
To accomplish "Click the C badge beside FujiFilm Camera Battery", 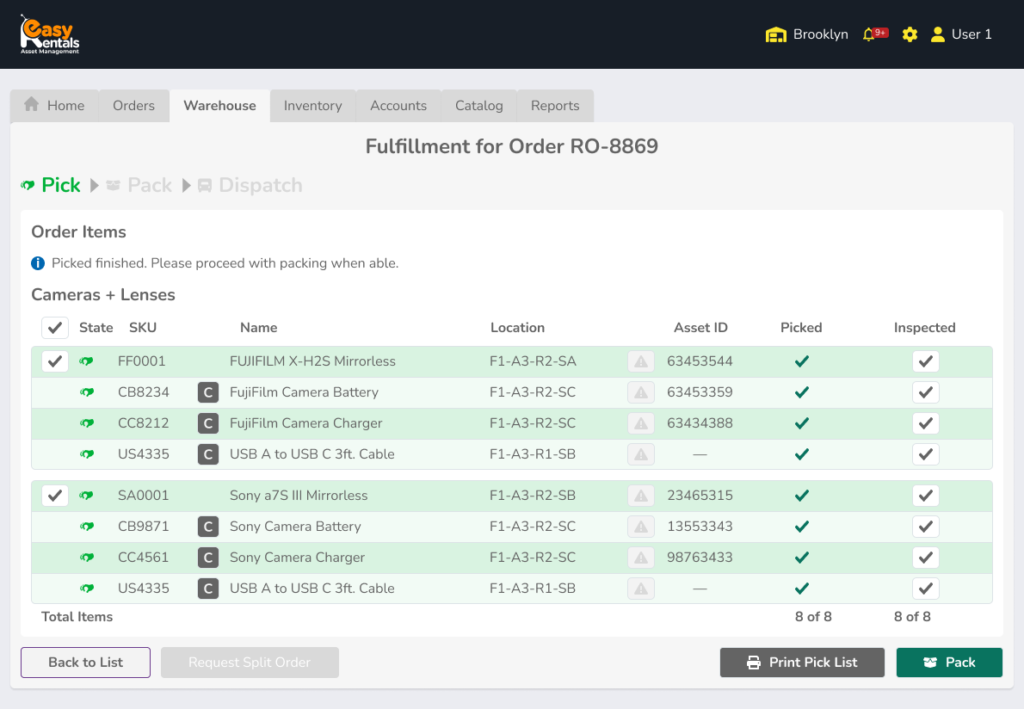I will click(x=208, y=392).
